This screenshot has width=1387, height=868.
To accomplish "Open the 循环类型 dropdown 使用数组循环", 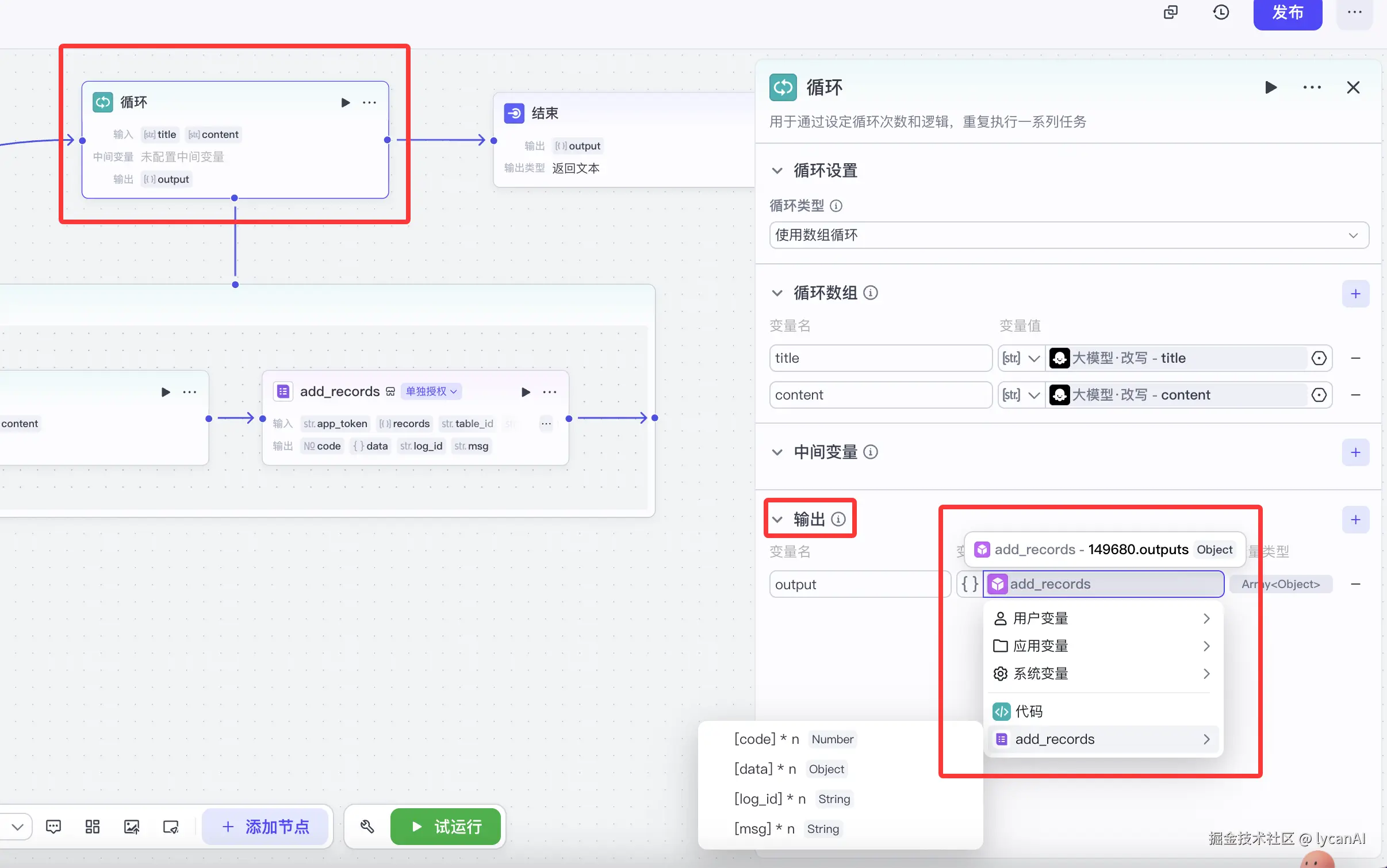I will point(1068,235).
